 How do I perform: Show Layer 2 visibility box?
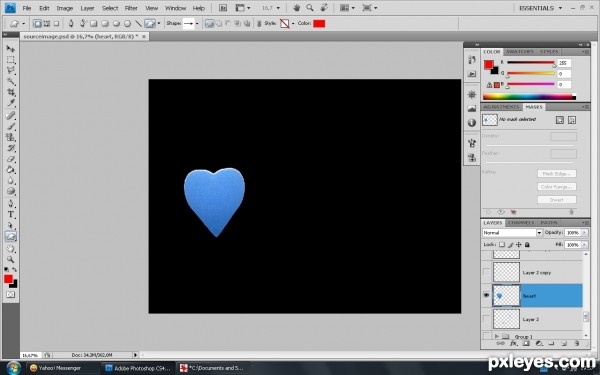pyautogui.click(x=486, y=319)
